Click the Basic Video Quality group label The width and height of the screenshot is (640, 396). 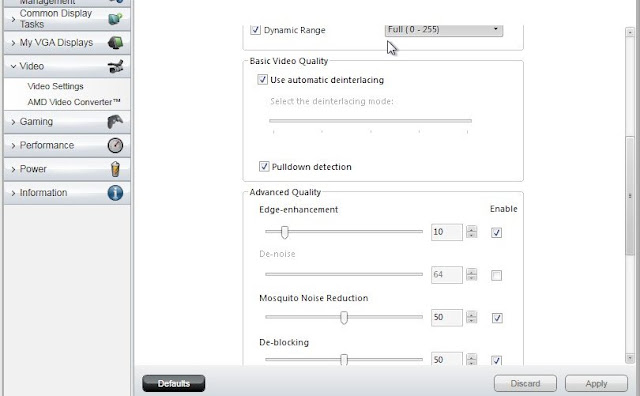289,61
